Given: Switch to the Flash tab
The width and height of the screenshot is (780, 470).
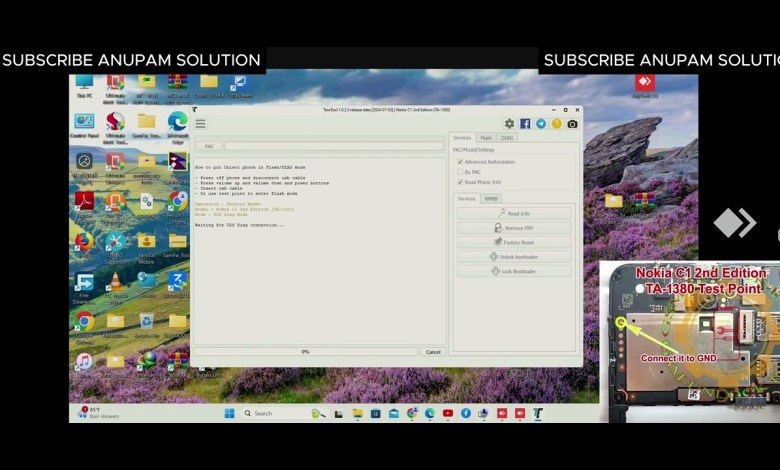Looking at the screenshot, I should click(486, 138).
